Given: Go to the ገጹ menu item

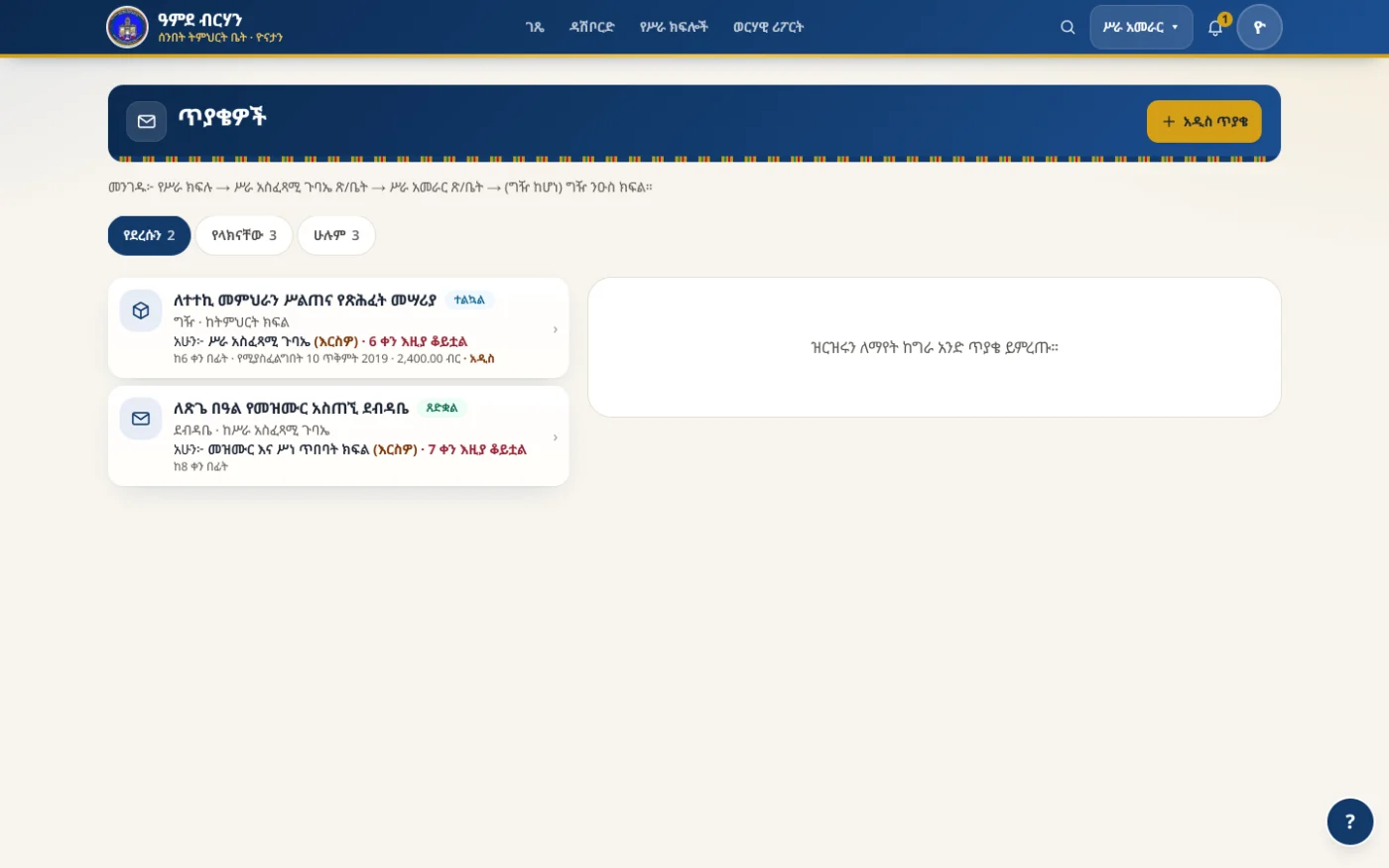Looking at the screenshot, I should [x=535, y=27].
